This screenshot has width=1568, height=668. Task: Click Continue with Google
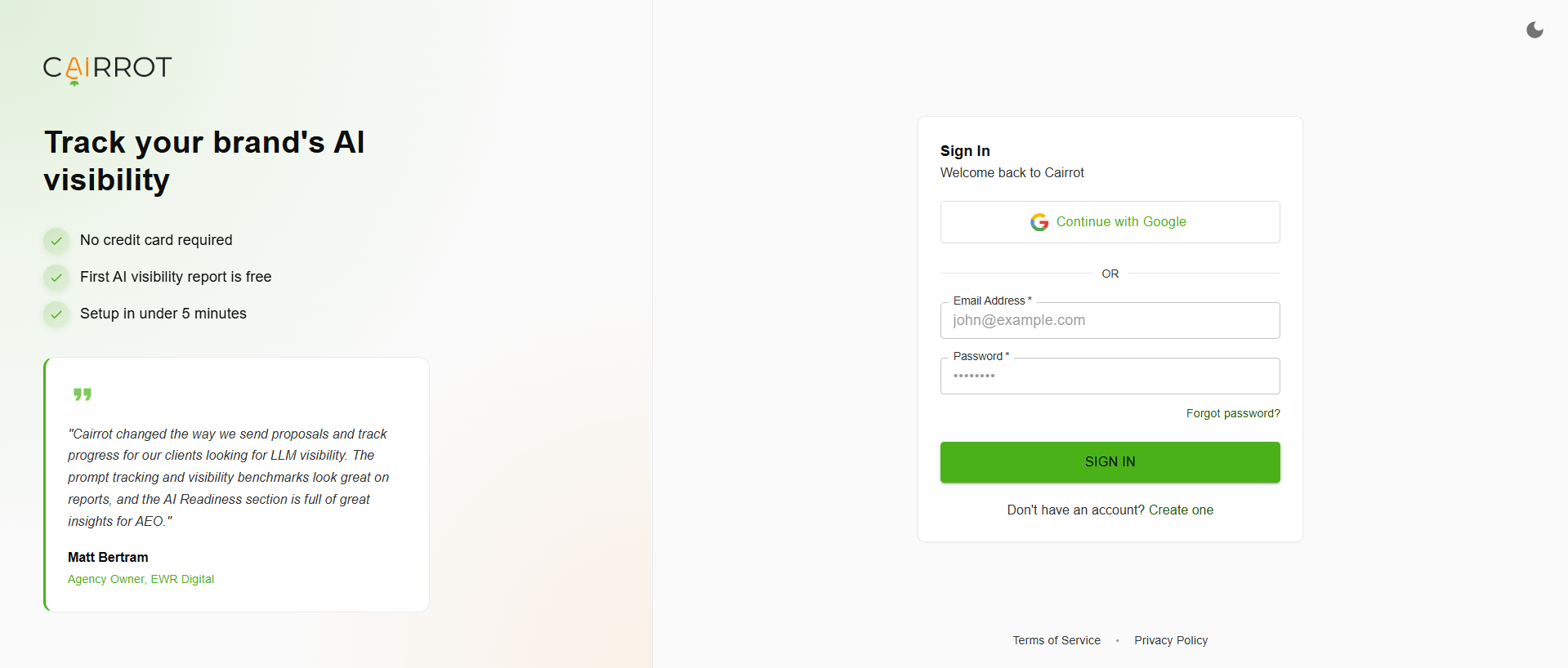[1110, 221]
